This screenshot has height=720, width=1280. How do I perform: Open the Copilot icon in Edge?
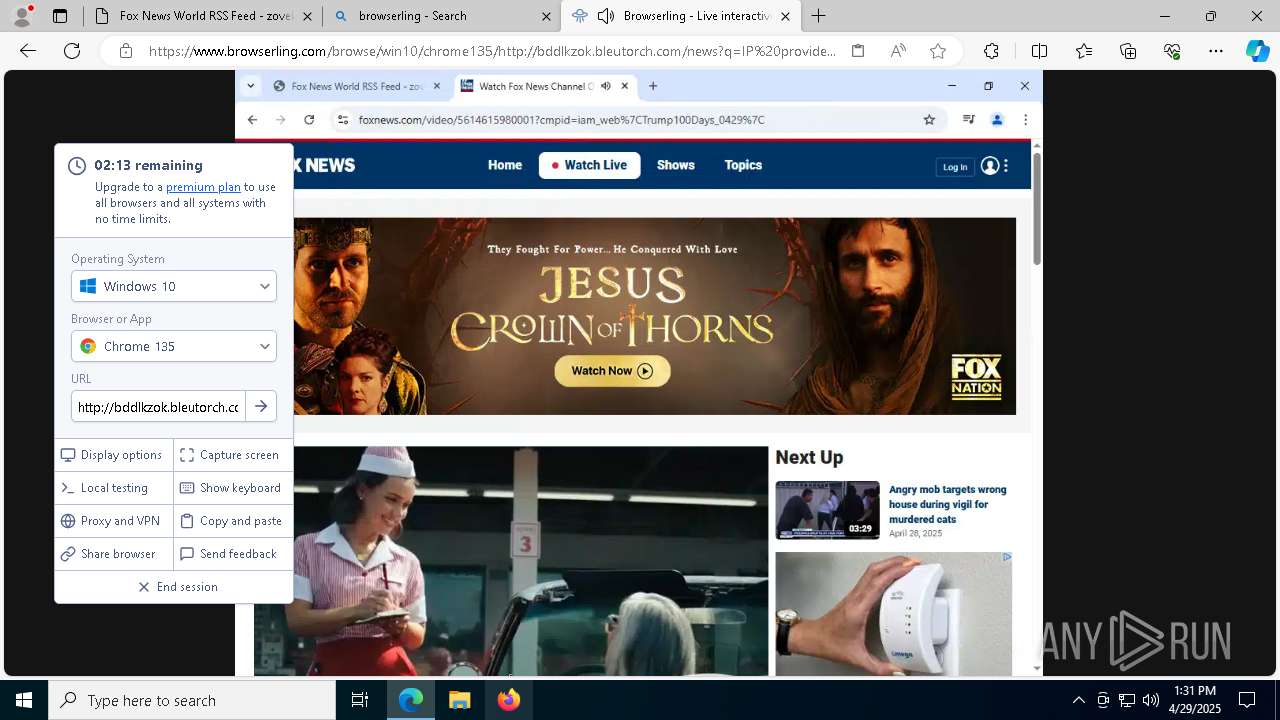click(x=1257, y=51)
